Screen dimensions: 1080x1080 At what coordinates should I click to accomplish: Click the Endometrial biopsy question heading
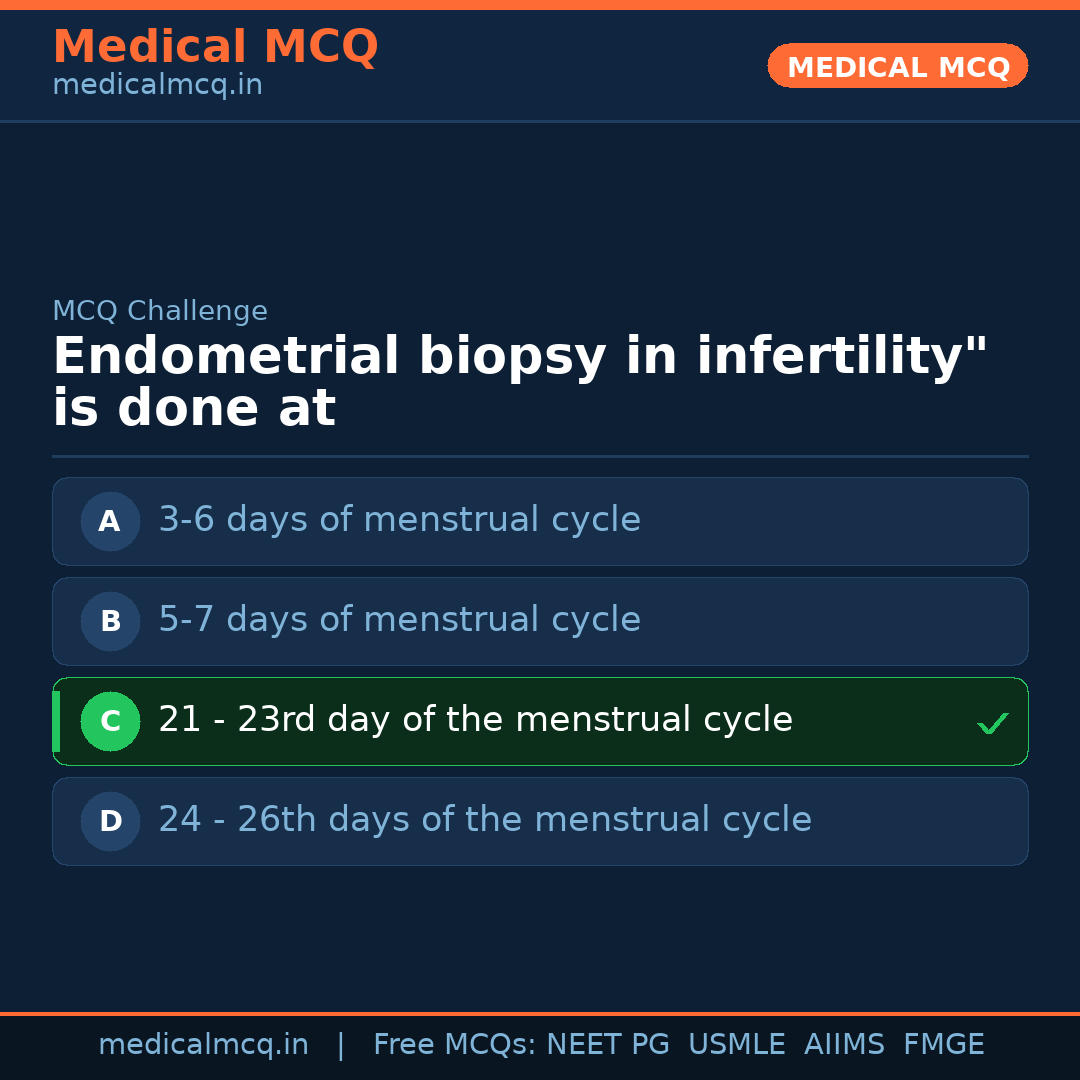520,383
